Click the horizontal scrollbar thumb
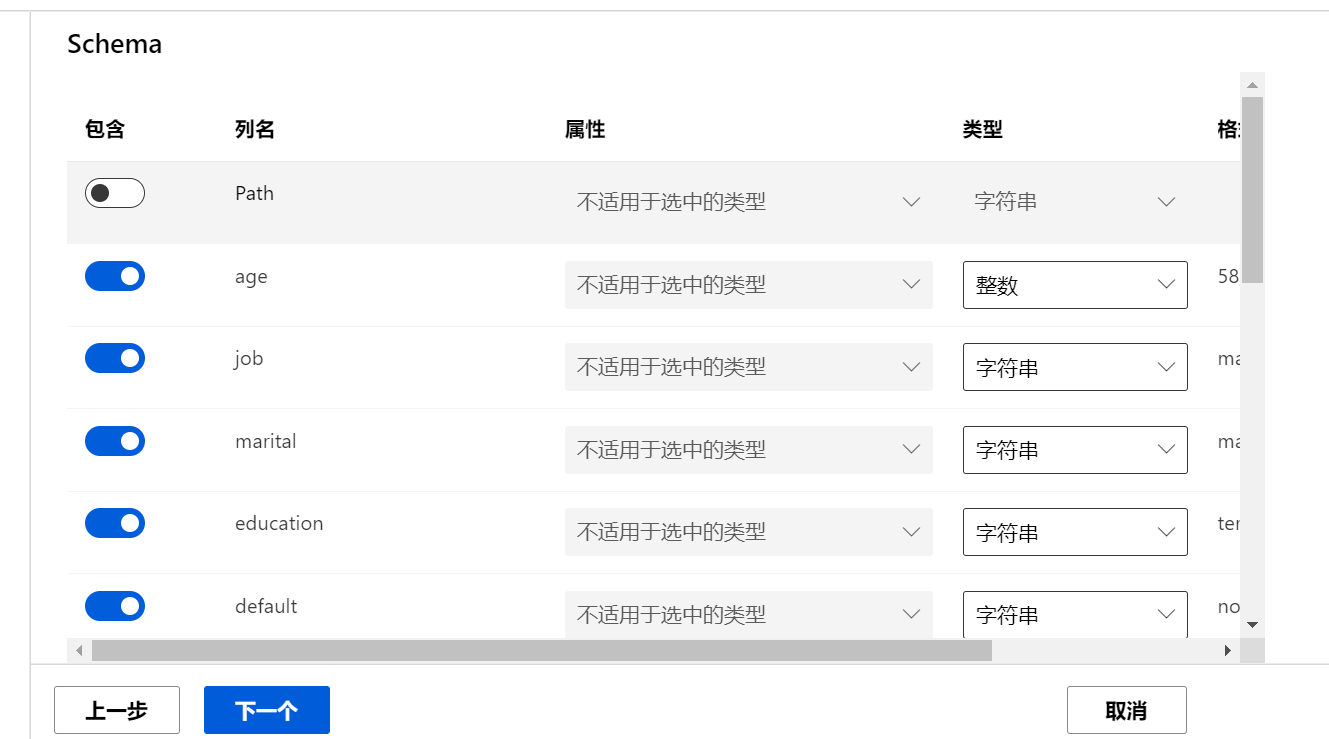This screenshot has height=739, width=1329. point(541,651)
